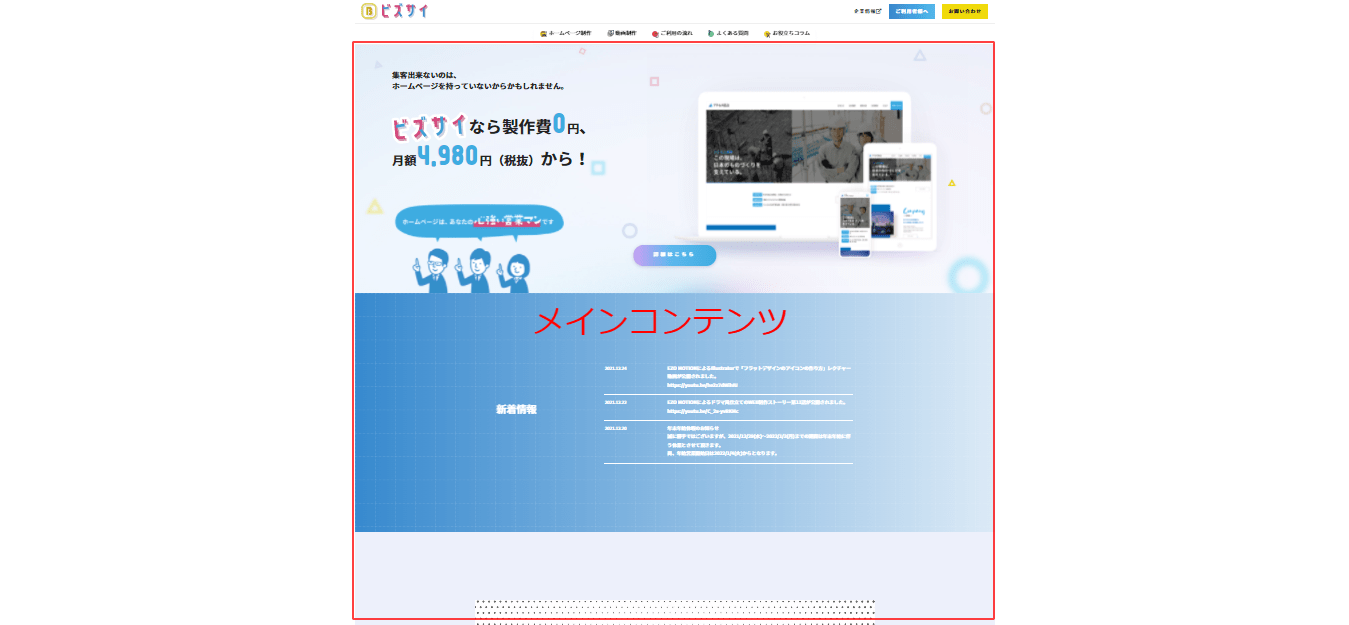Image resolution: width=1349 pixels, height=625 pixels.
Task: Open the ご利用の流れ navigation item
Action: tap(672, 33)
